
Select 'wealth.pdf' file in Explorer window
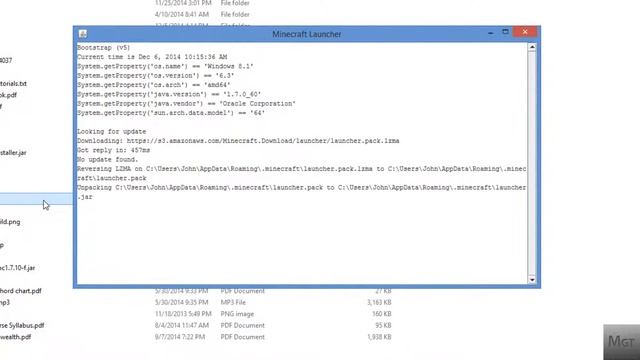coord(16,337)
